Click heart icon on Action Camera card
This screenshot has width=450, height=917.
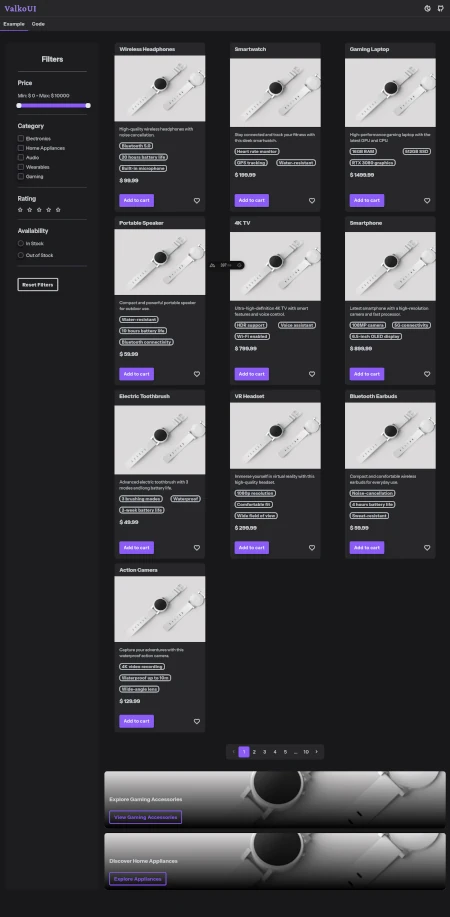[197, 722]
